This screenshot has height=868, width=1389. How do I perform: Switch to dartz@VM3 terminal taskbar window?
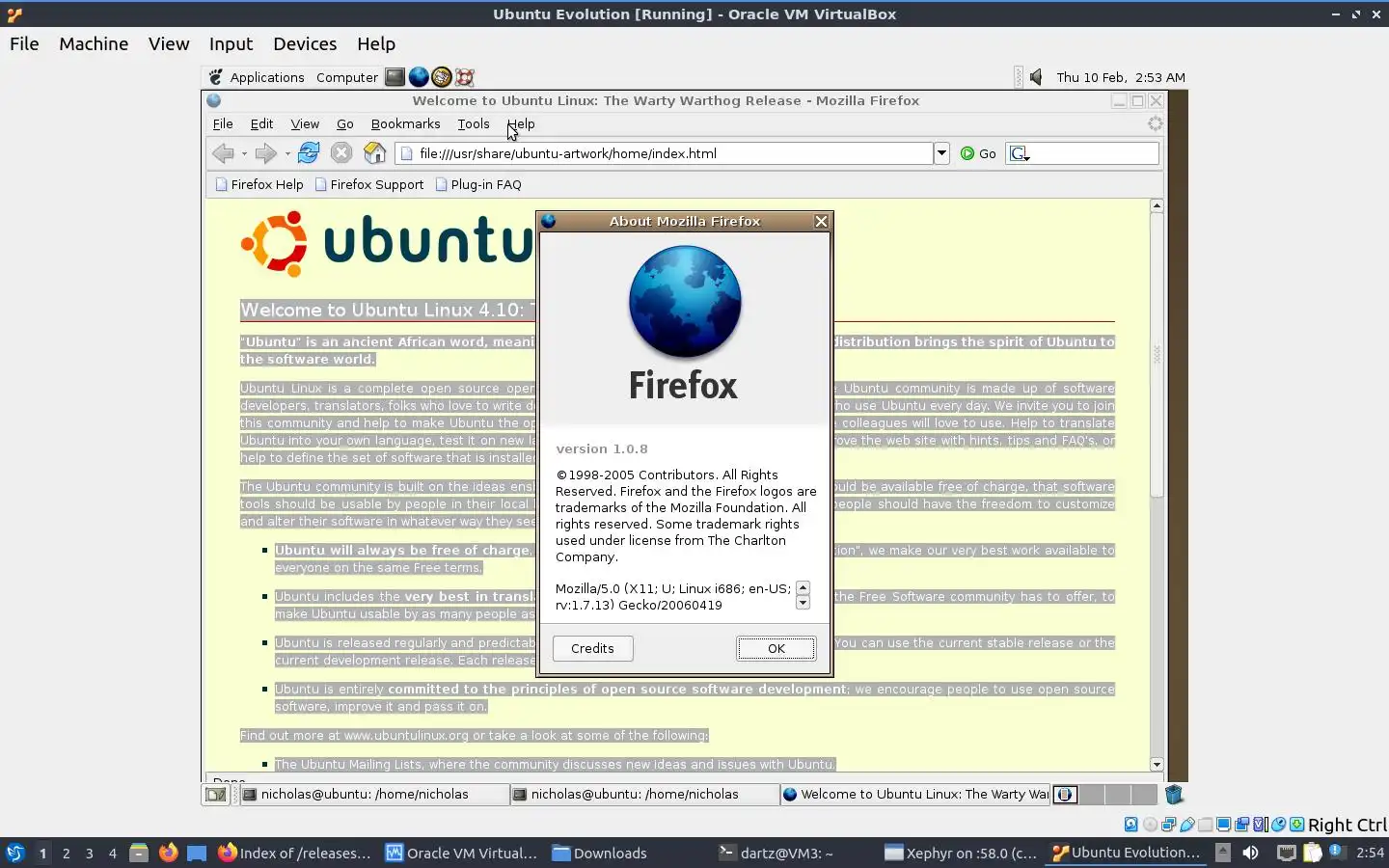click(x=776, y=853)
